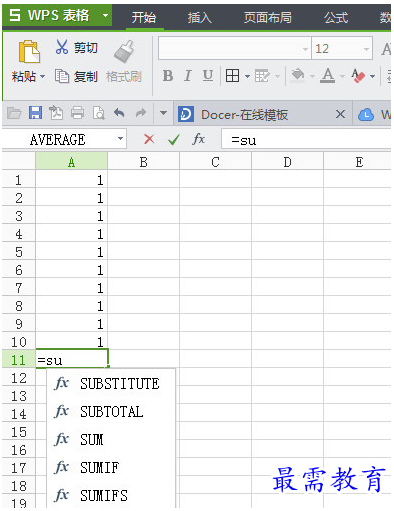
Task: Click the fx insert function icon
Action: (199, 139)
